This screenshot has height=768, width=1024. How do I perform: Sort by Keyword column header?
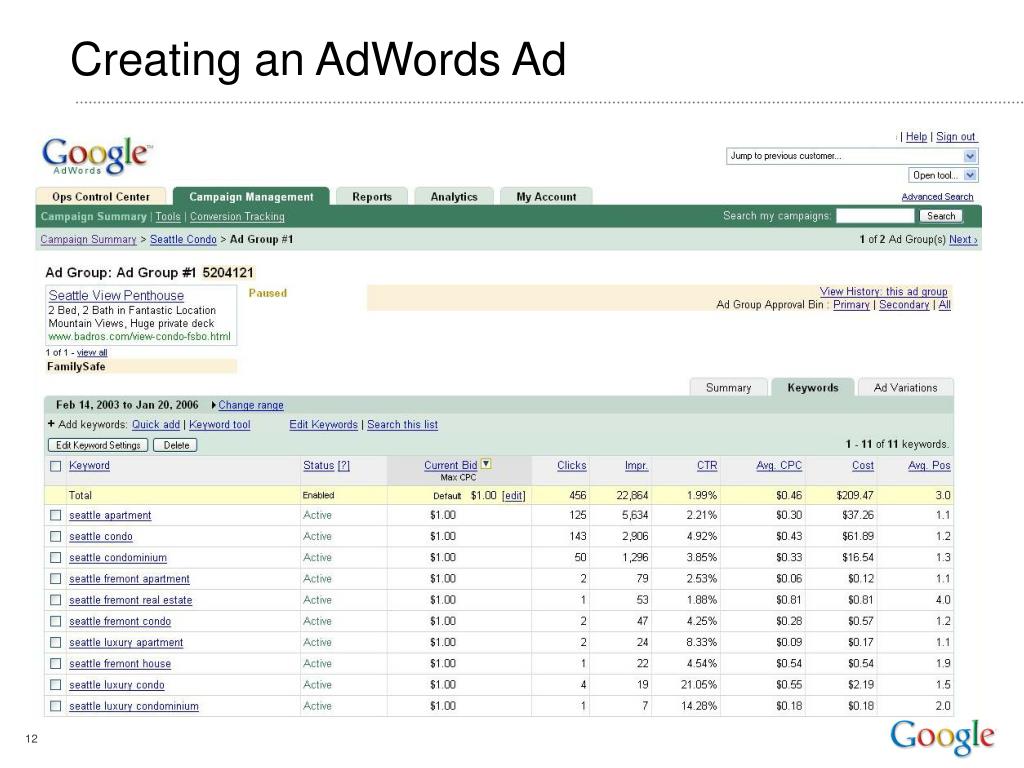[x=89, y=465]
